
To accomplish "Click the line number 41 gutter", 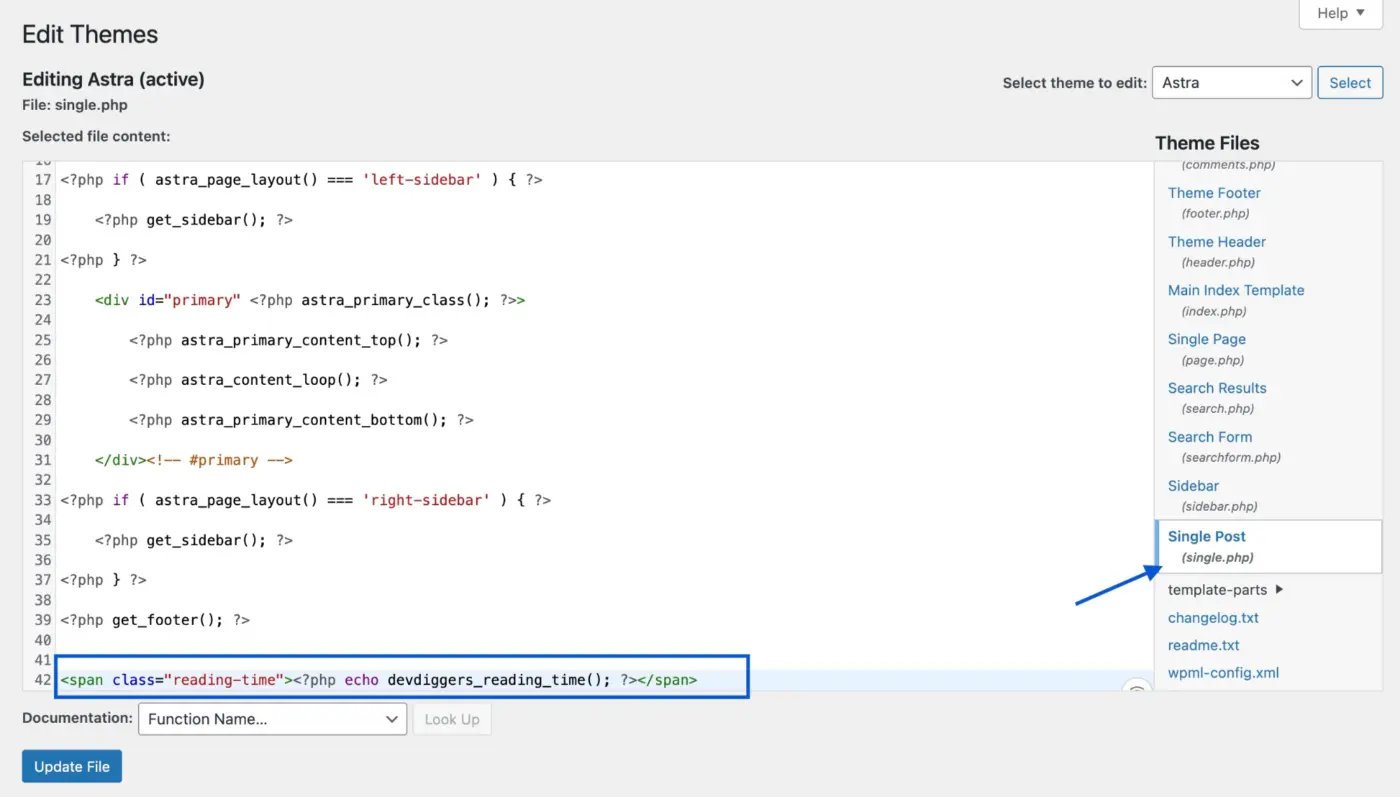I will (42, 660).
